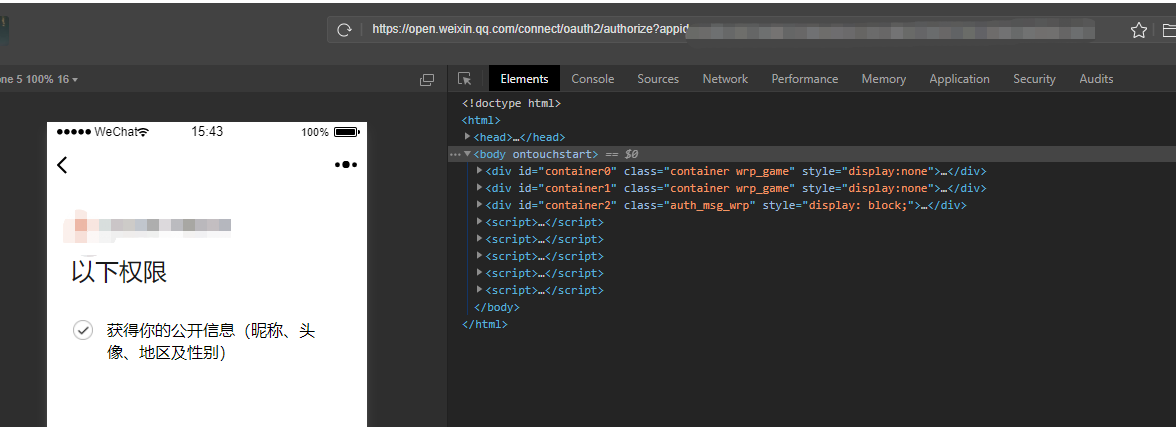Switch to the Application tab
1176x427 pixels.
(x=959, y=79)
